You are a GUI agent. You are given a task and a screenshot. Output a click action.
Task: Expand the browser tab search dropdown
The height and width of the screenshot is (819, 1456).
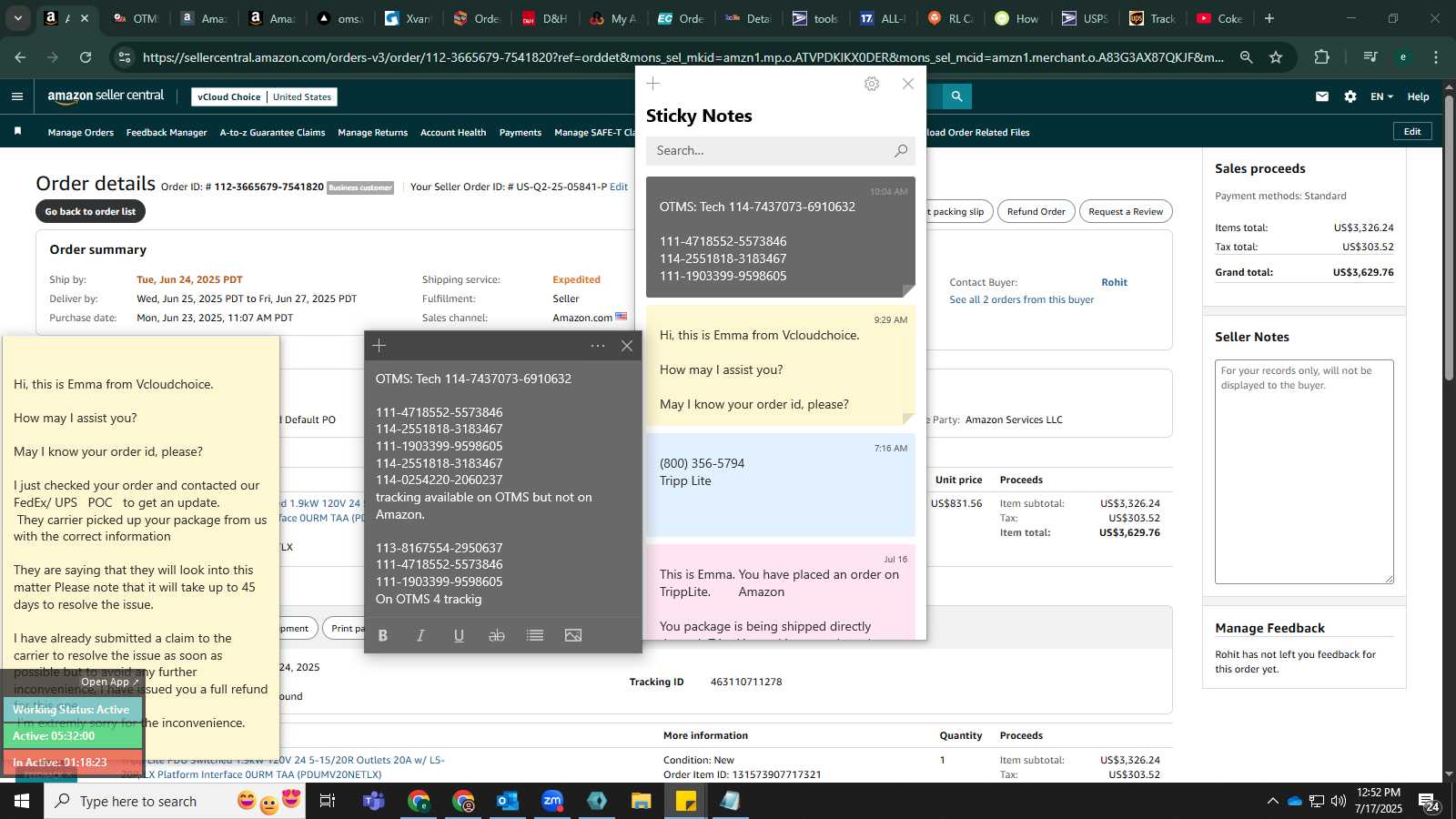(x=17, y=18)
